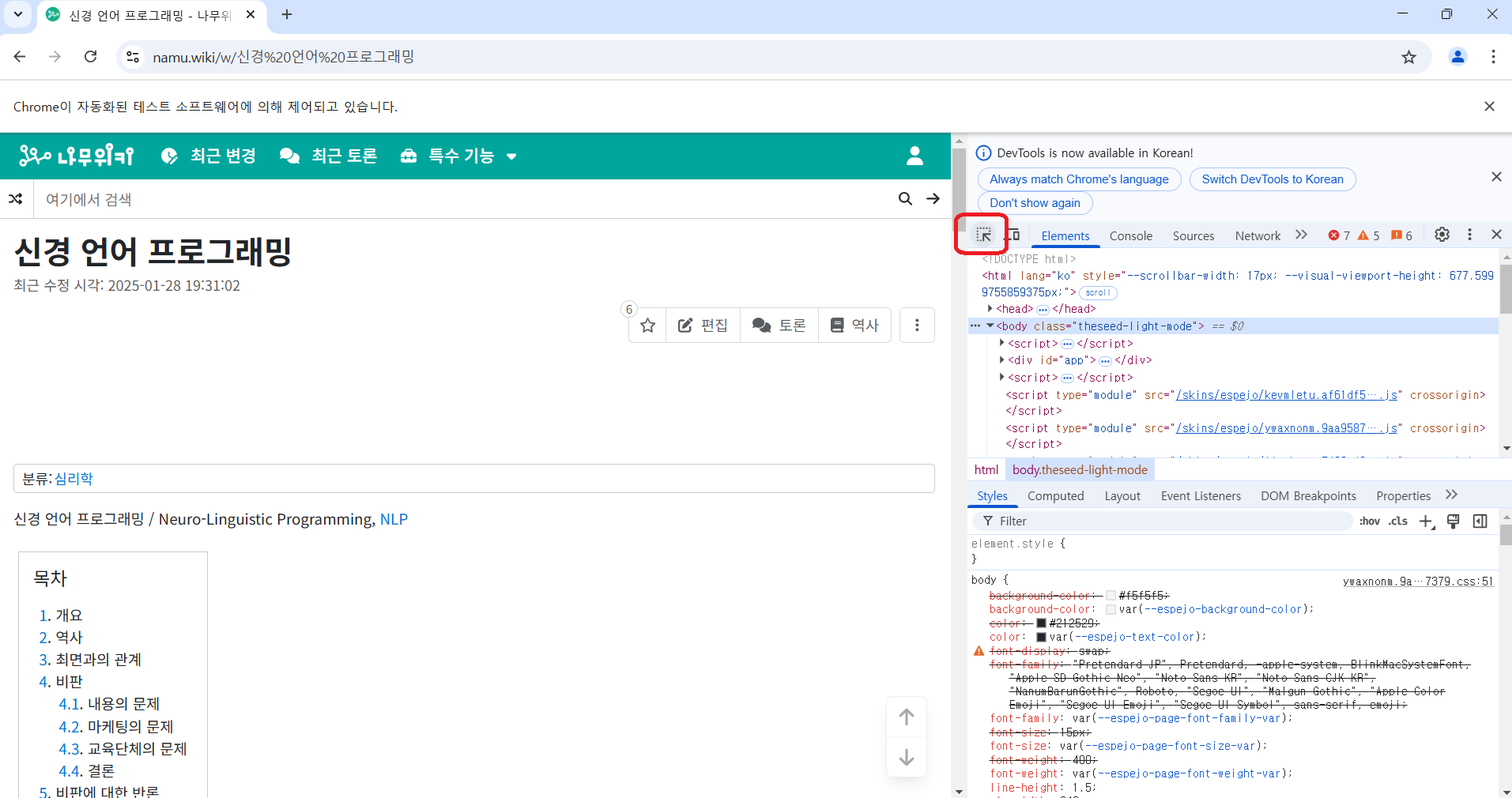Activate the inspect element picker icon
This screenshot has width=1512, height=798.
point(983,235)
